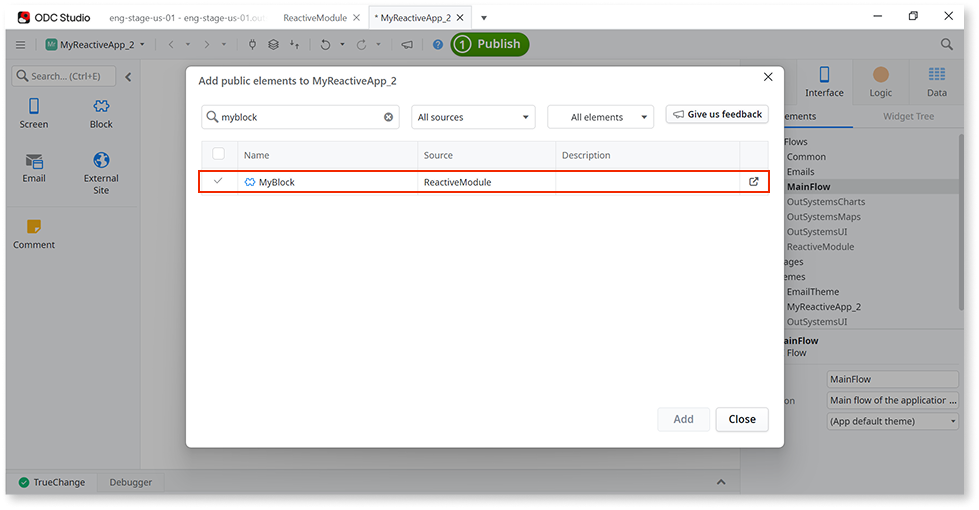Toggle the checkmark for the MyBlock row
Image resolution: width=979 pixels, height=510 pixels.
(218, 181)
